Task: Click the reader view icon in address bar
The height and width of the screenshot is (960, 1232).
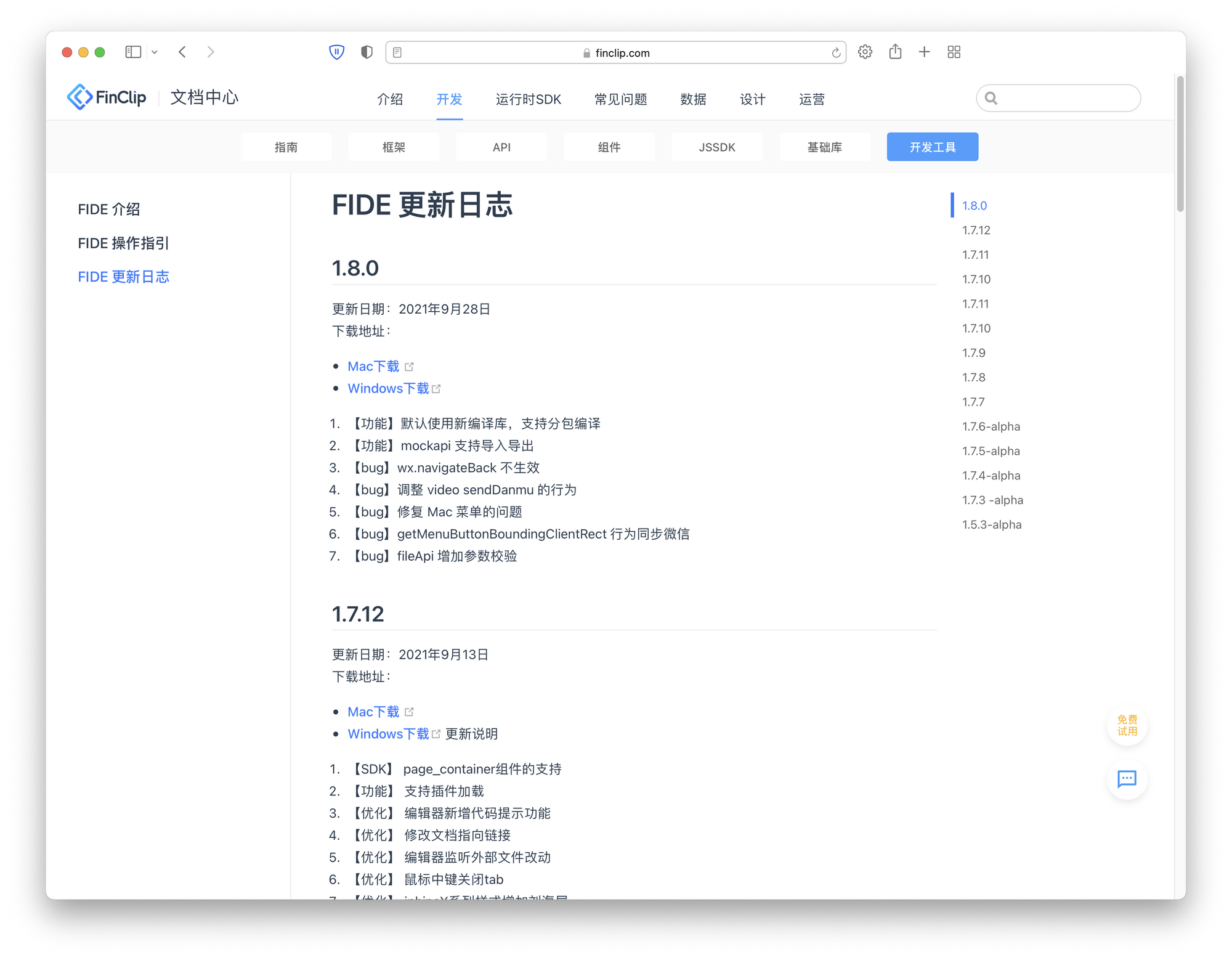Action: (x=397, y=53)
